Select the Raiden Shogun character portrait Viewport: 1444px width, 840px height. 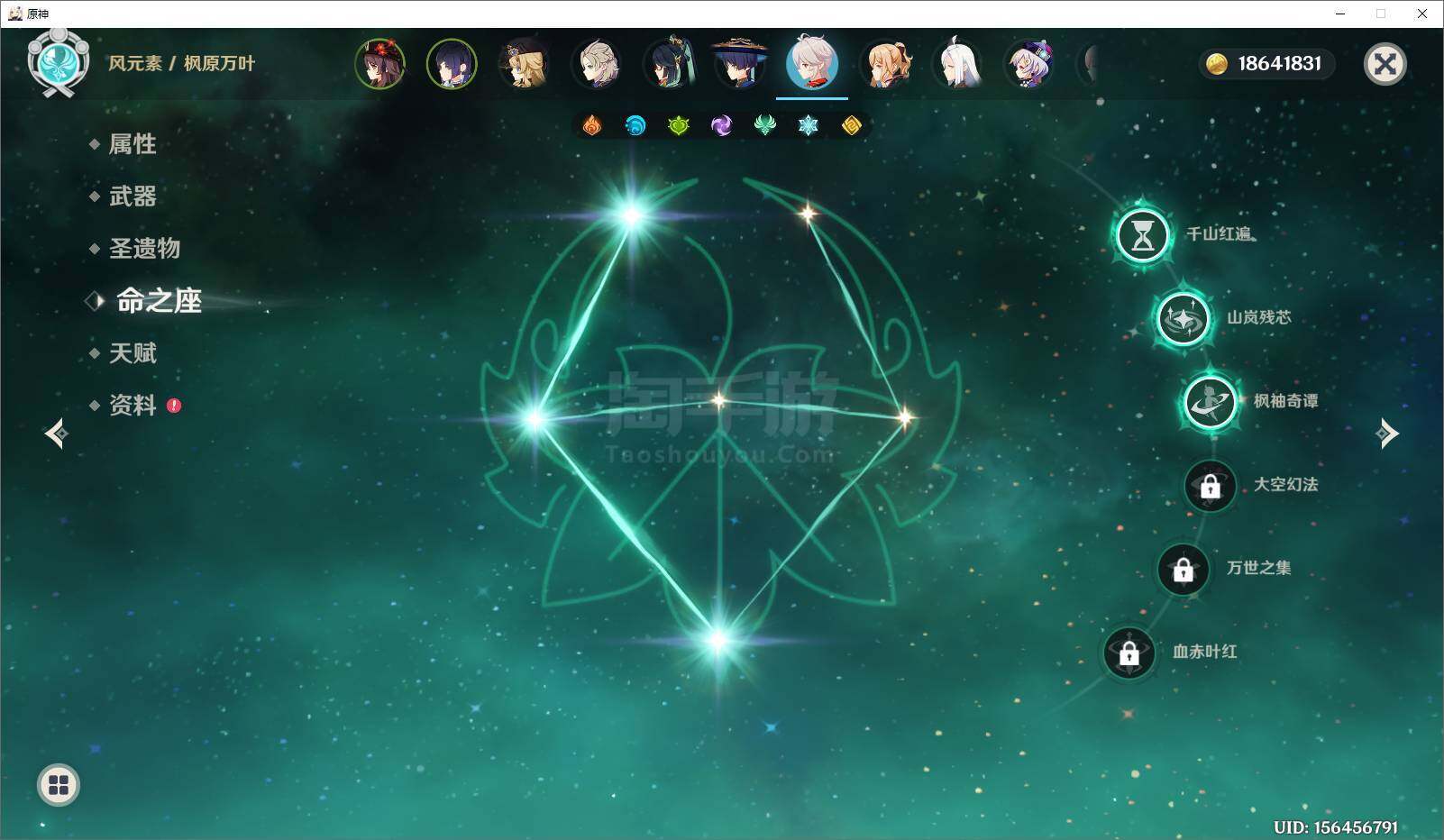(x=452, y=64)
